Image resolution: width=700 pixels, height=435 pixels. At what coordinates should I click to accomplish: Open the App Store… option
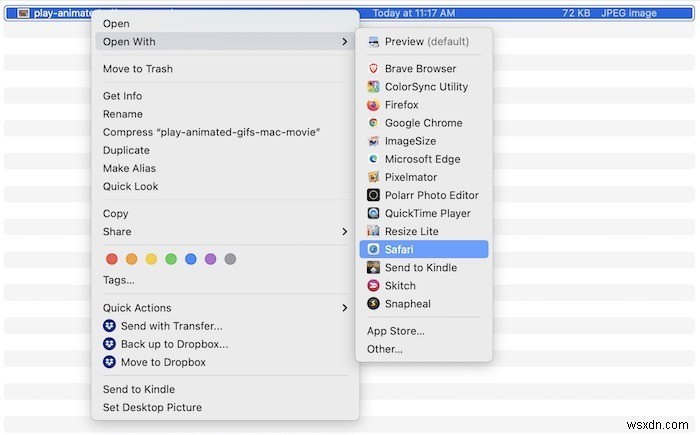point(396,331)
